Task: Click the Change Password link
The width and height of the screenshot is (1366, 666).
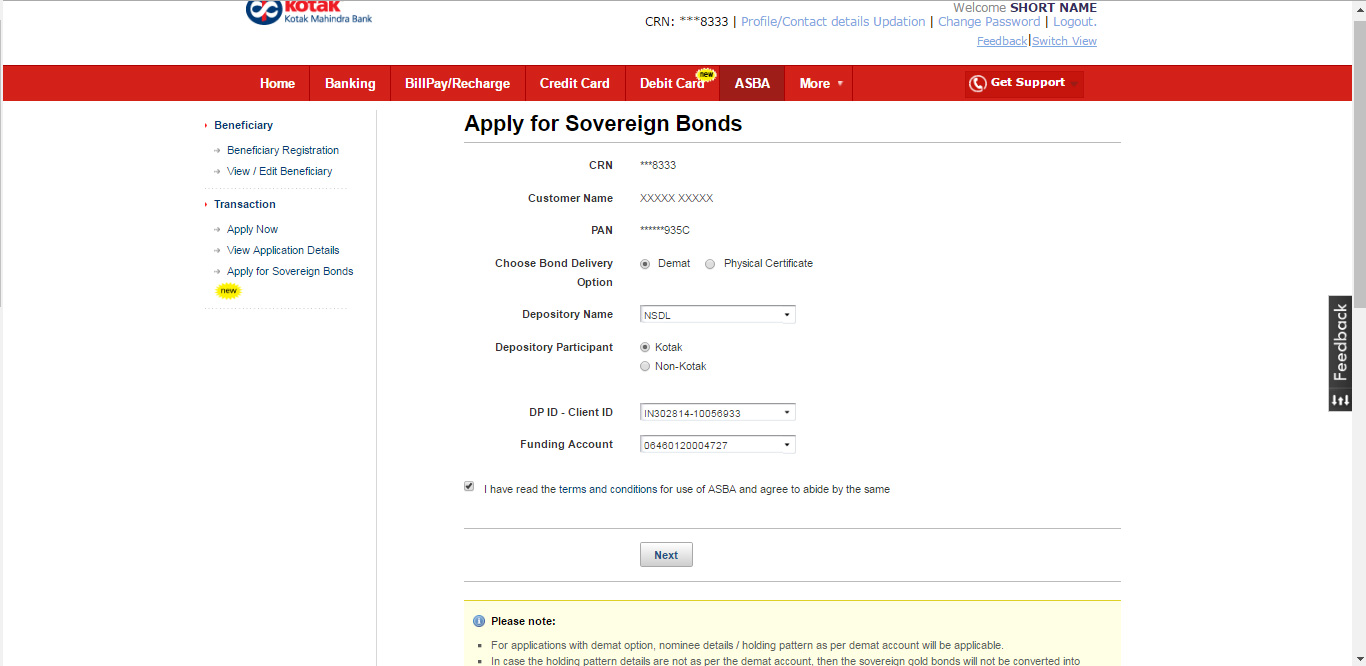Action: click(x=989, y=22)
